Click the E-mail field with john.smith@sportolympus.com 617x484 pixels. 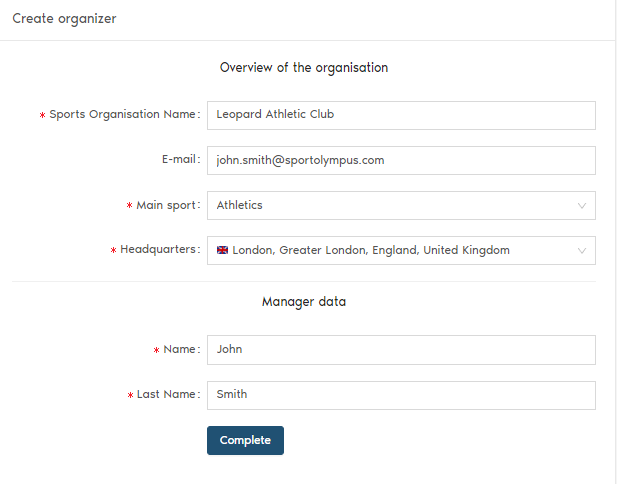[400, 160]
